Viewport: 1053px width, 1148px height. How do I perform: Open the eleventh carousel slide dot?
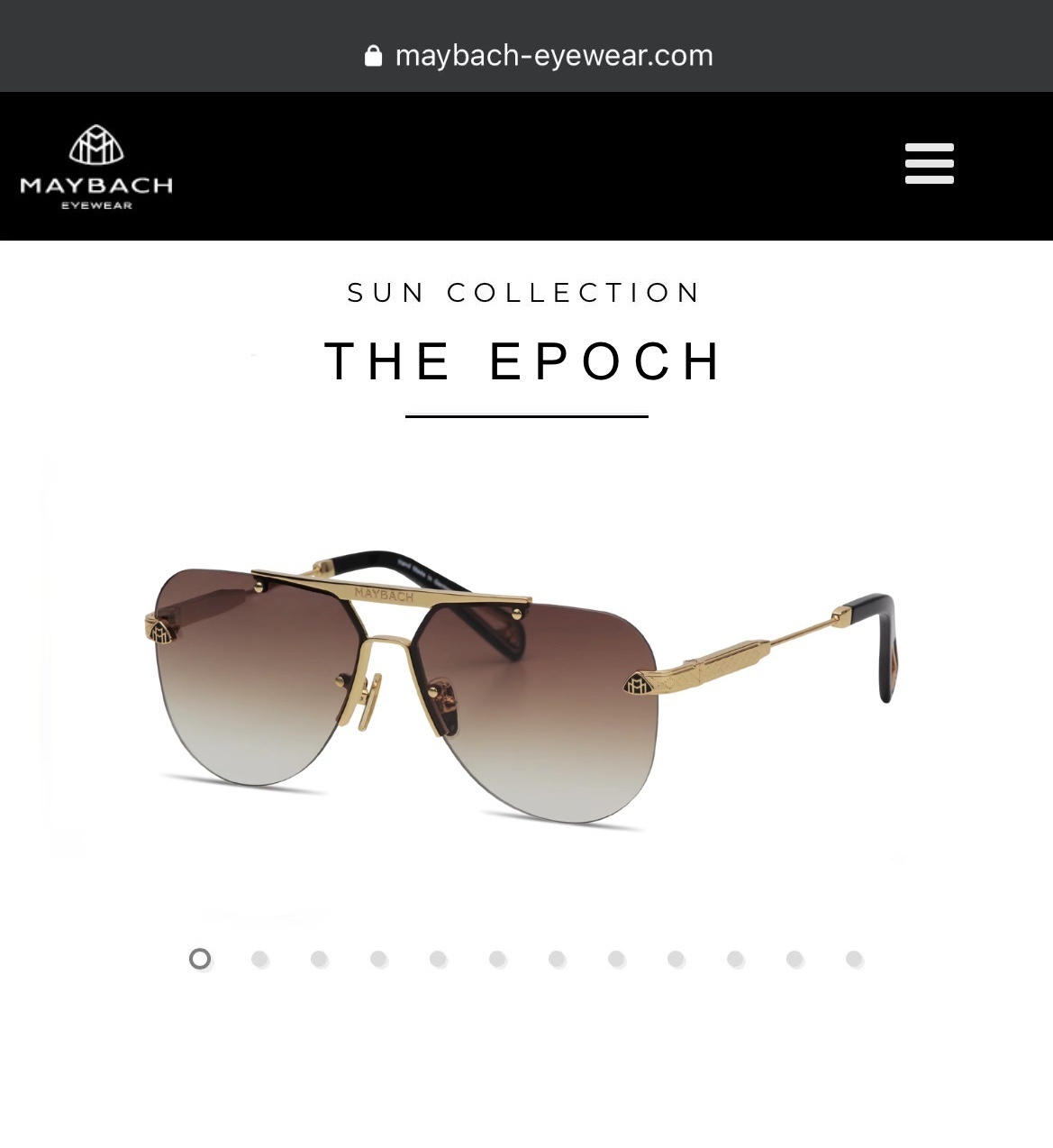tap(794, 959)
